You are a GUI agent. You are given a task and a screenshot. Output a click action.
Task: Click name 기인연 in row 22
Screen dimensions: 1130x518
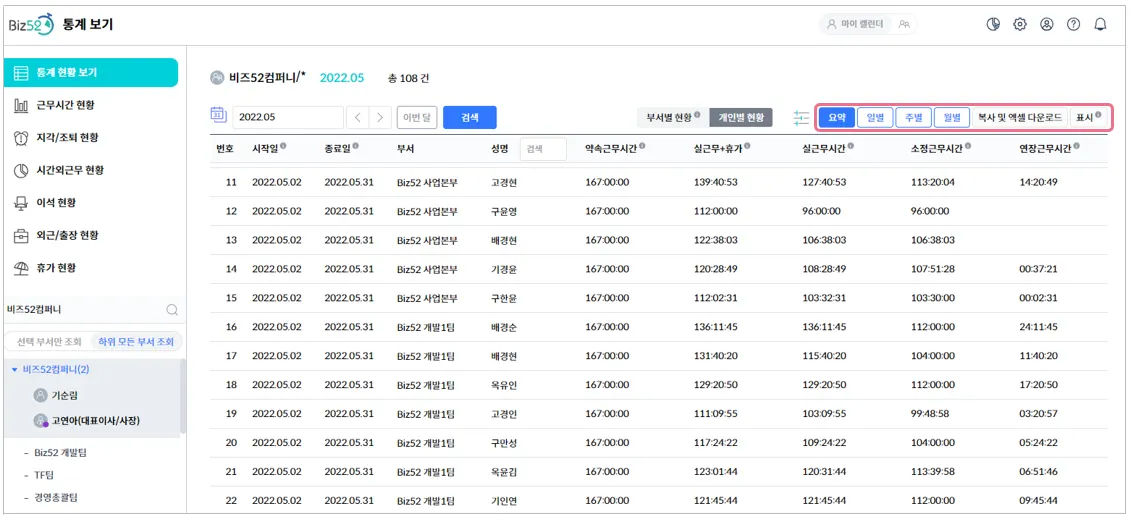503,501
